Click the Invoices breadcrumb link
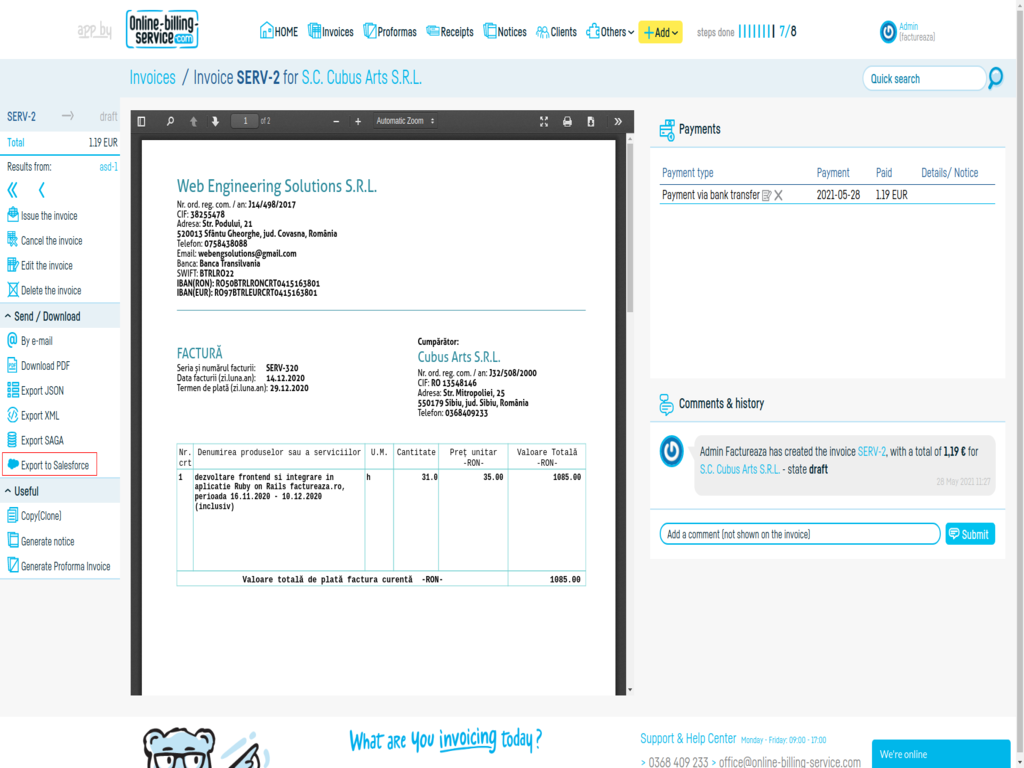The image size is (1024, 768). [152, 78]
